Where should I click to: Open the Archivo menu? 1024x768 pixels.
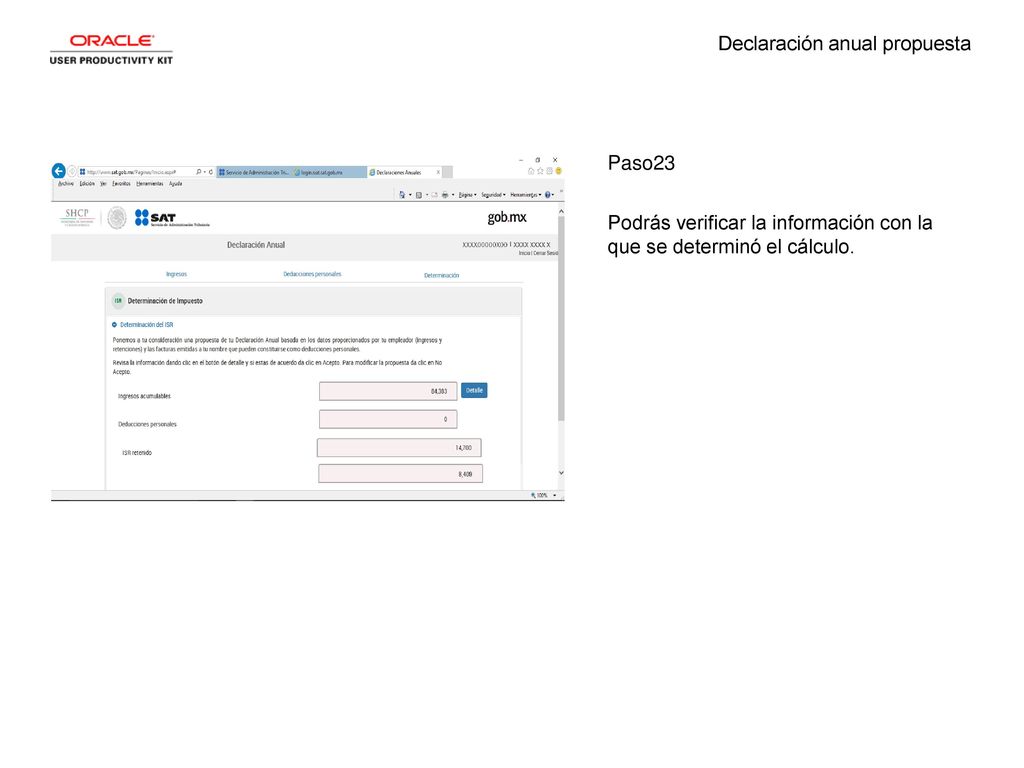66,184
